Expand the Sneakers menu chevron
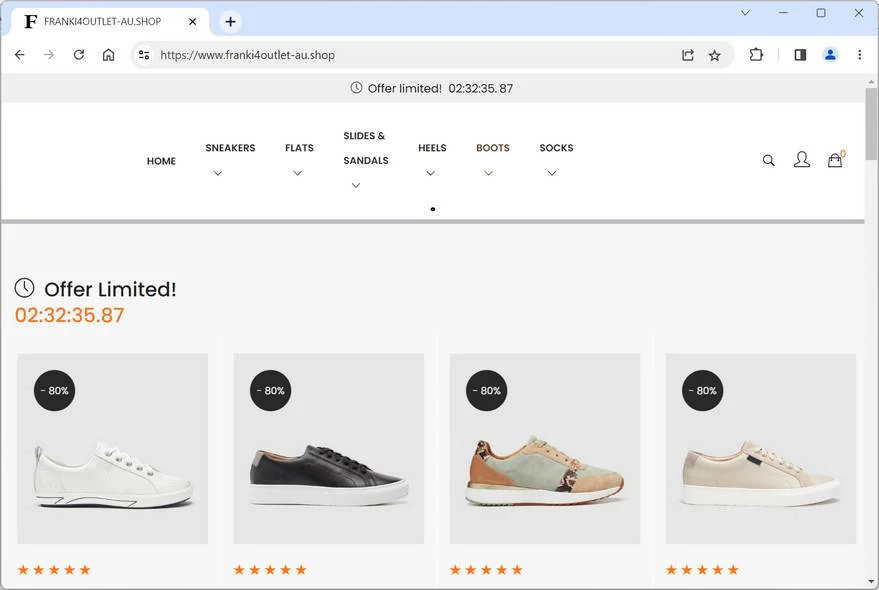 pos(218,173)
